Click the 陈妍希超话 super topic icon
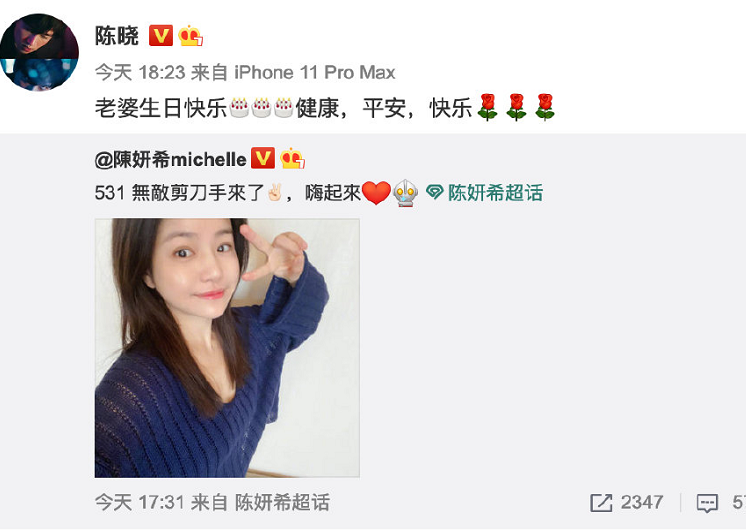The width and height of the screenshot is (746, 531). 434,193
